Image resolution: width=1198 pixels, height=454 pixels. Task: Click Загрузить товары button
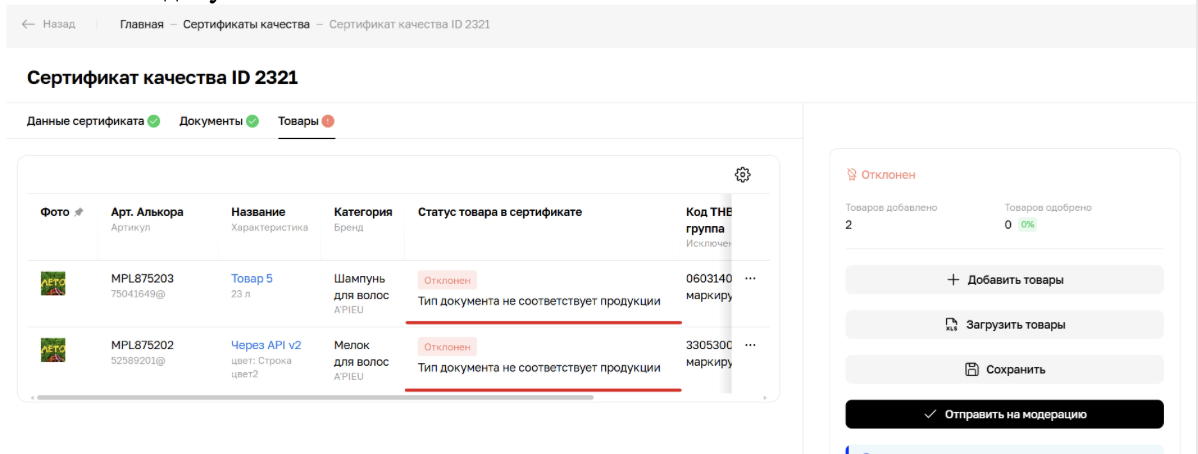(1004, 325)
